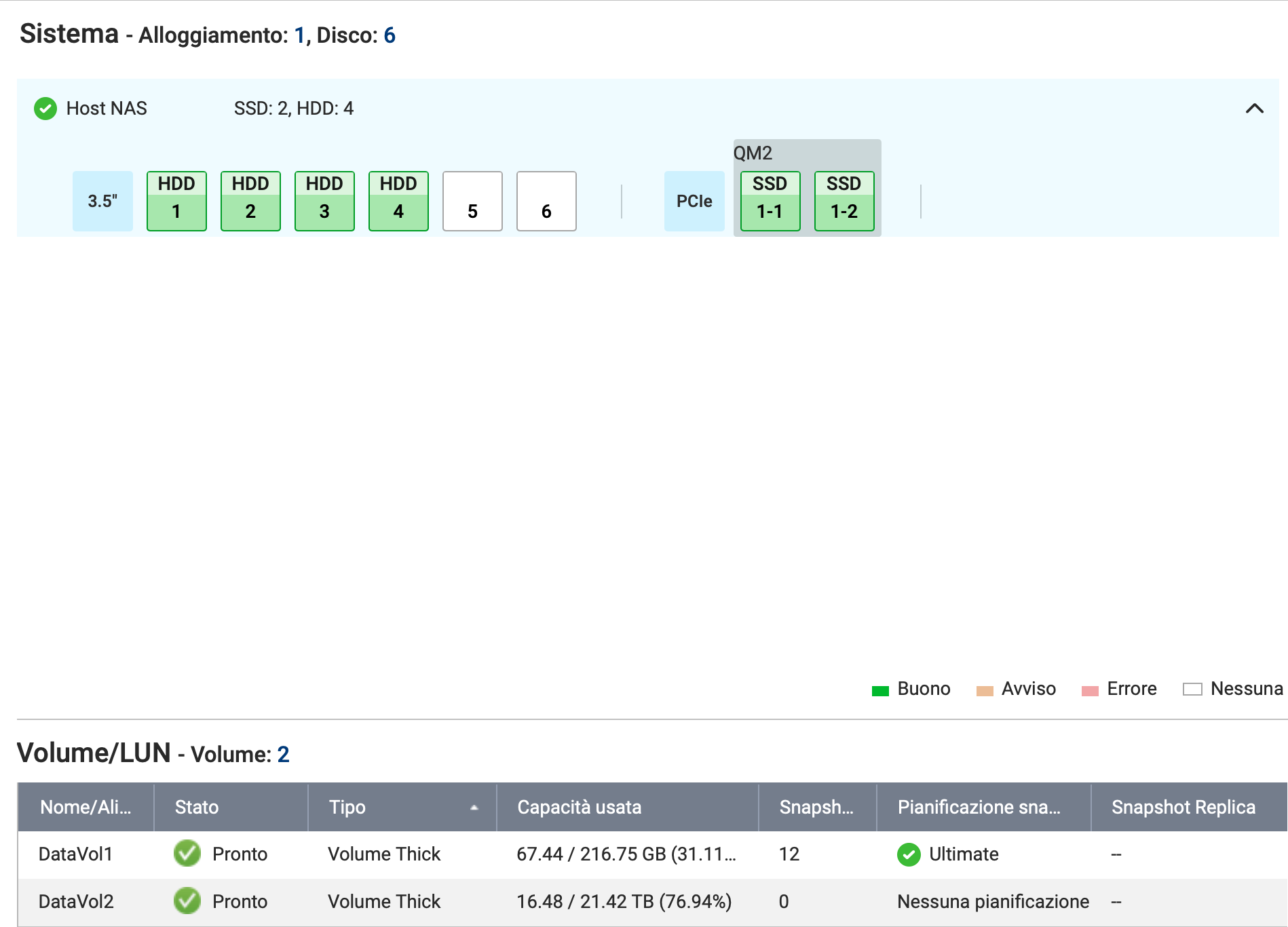The height and width of the screenshot is (927, 1288).
Task: Sort volumes by Tipo column
Action: point(347,807)
